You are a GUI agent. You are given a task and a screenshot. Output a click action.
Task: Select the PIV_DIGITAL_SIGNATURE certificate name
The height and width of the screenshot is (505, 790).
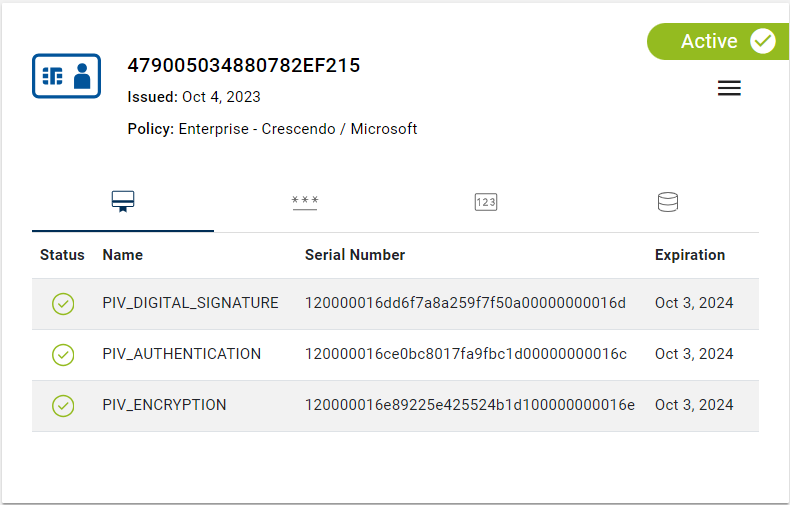point(190,303)
